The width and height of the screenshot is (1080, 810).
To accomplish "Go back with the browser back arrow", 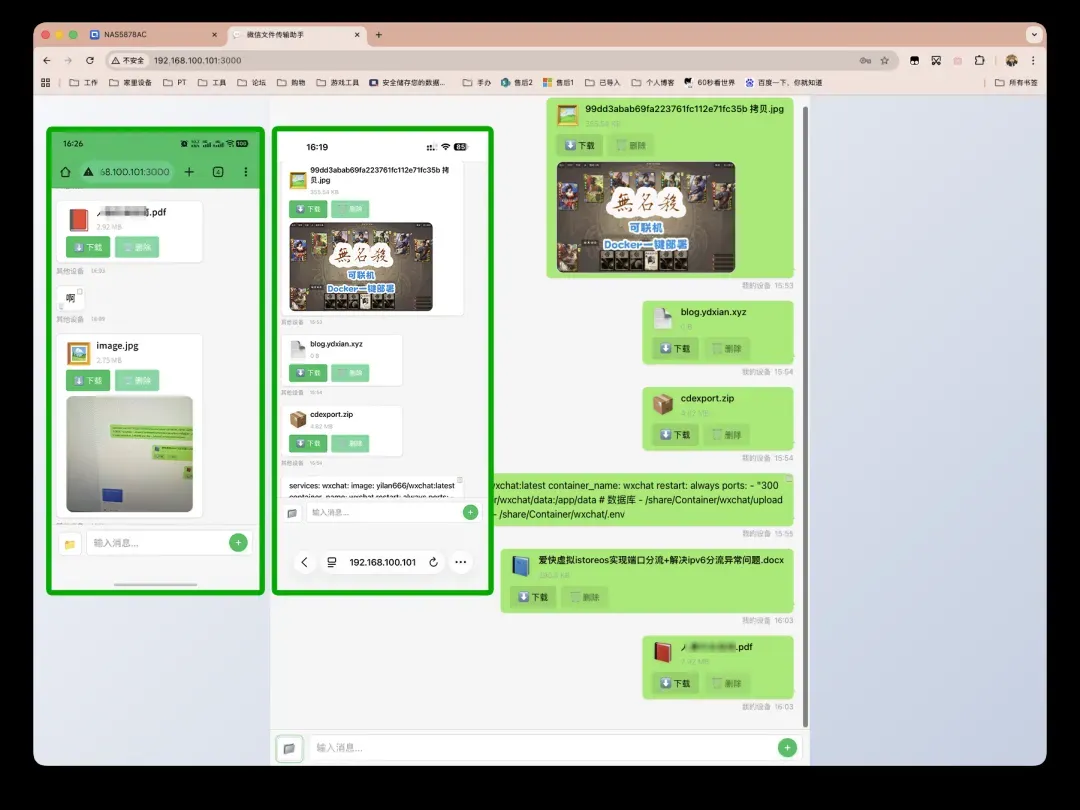I will click(47, 61).
